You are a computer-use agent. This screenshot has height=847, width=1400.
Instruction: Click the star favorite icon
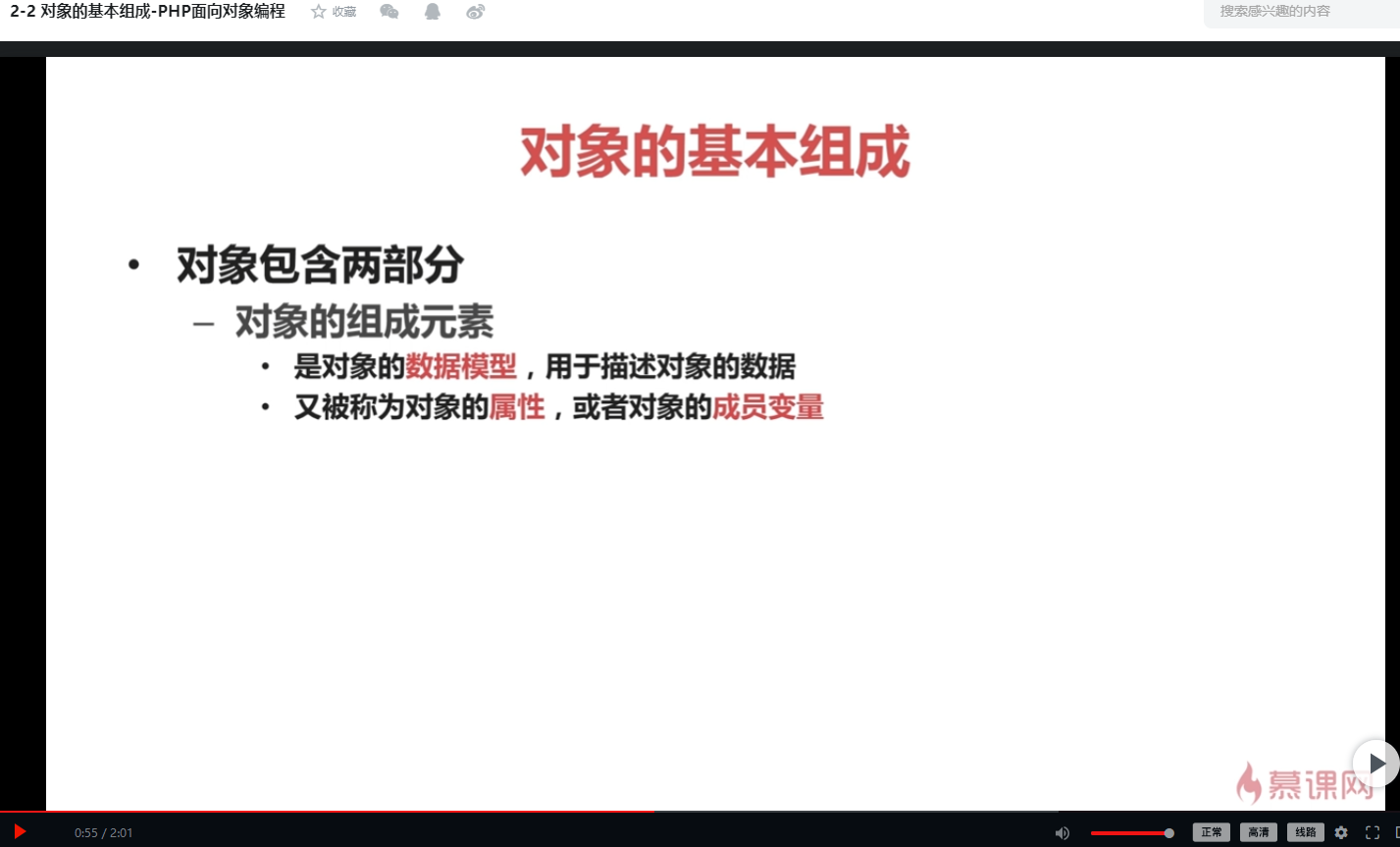pyautogui.click(x=316, y=11)
